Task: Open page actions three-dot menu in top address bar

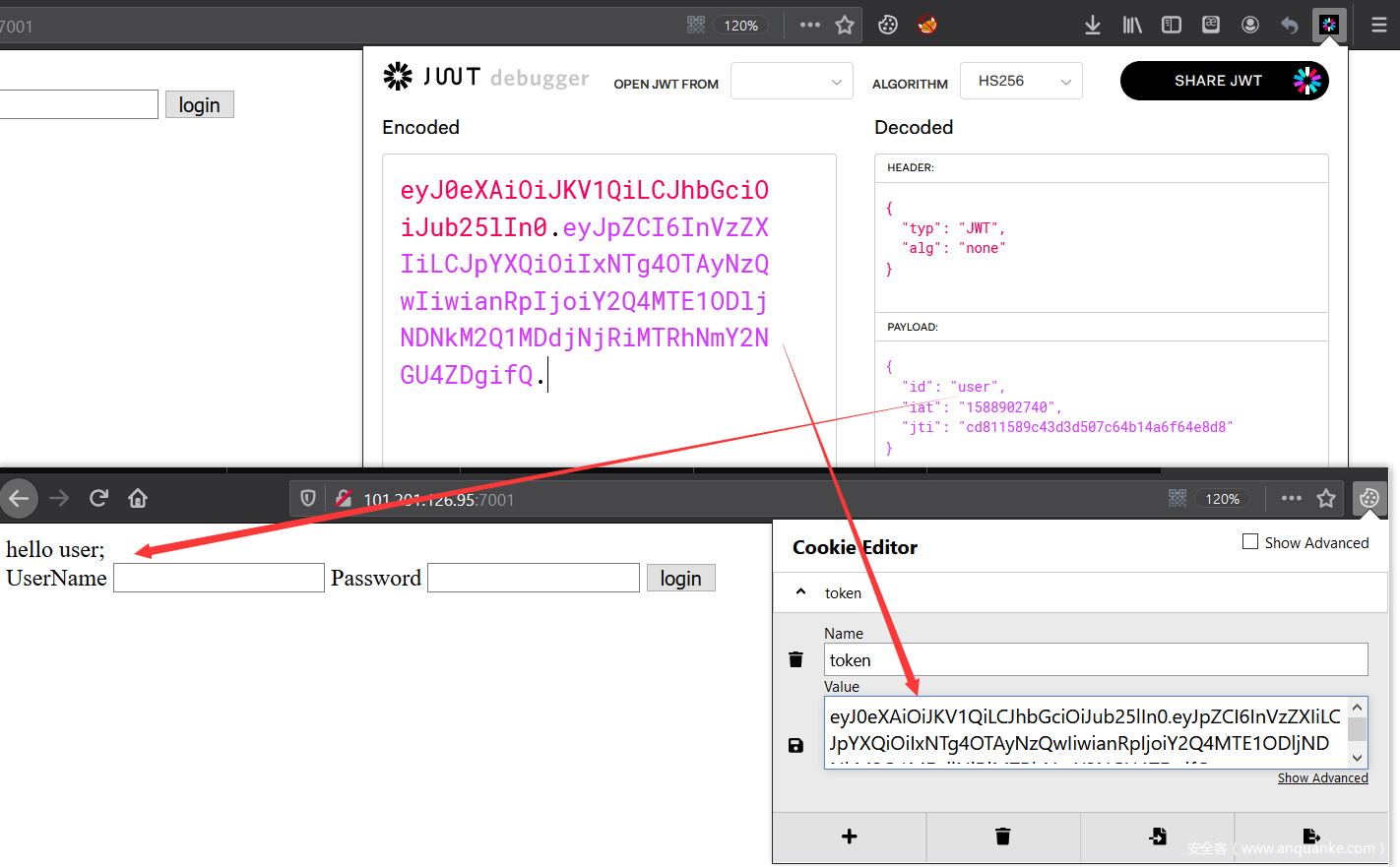Action: (809, 26)
